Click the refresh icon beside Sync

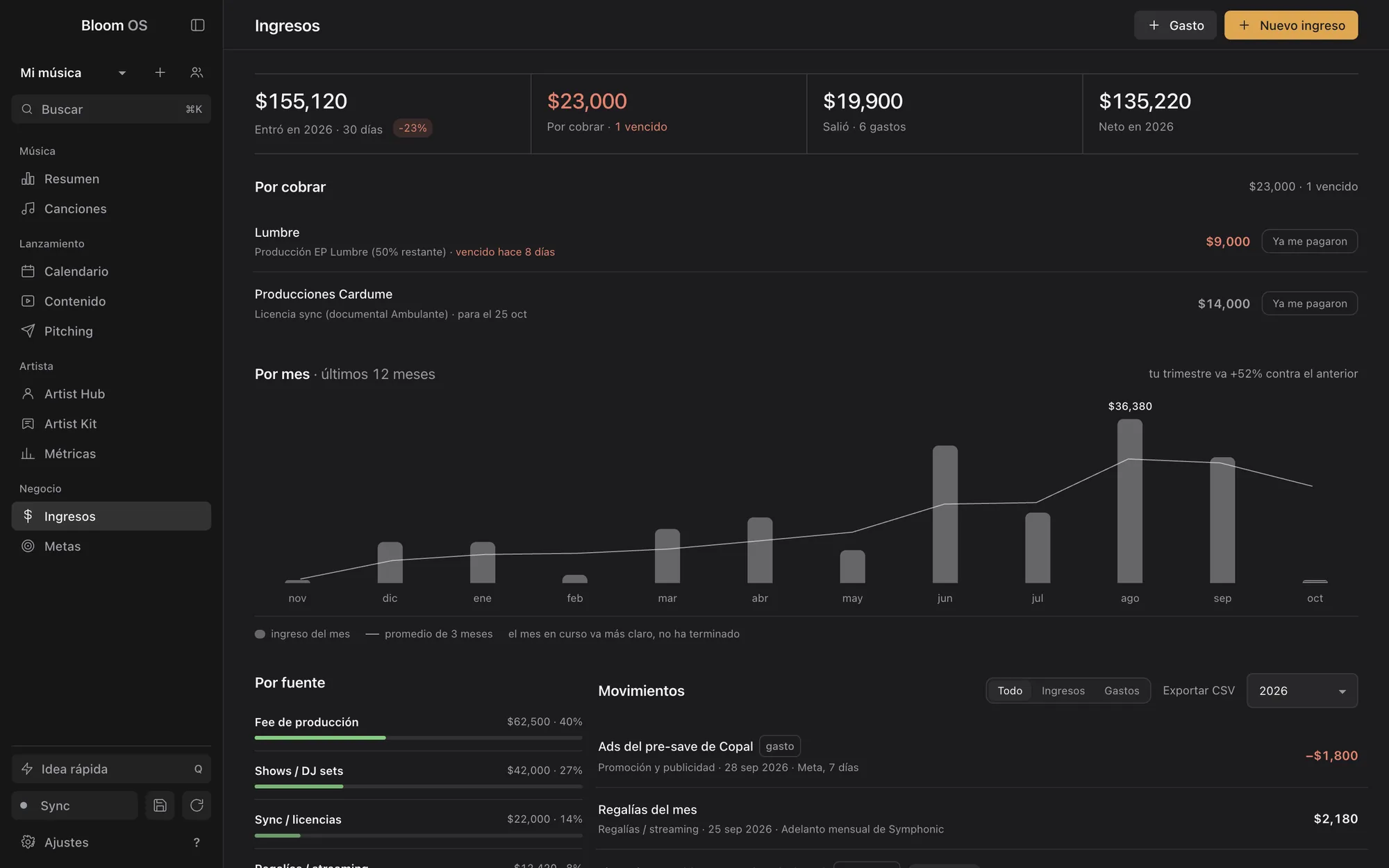click(x=197, y=806)
